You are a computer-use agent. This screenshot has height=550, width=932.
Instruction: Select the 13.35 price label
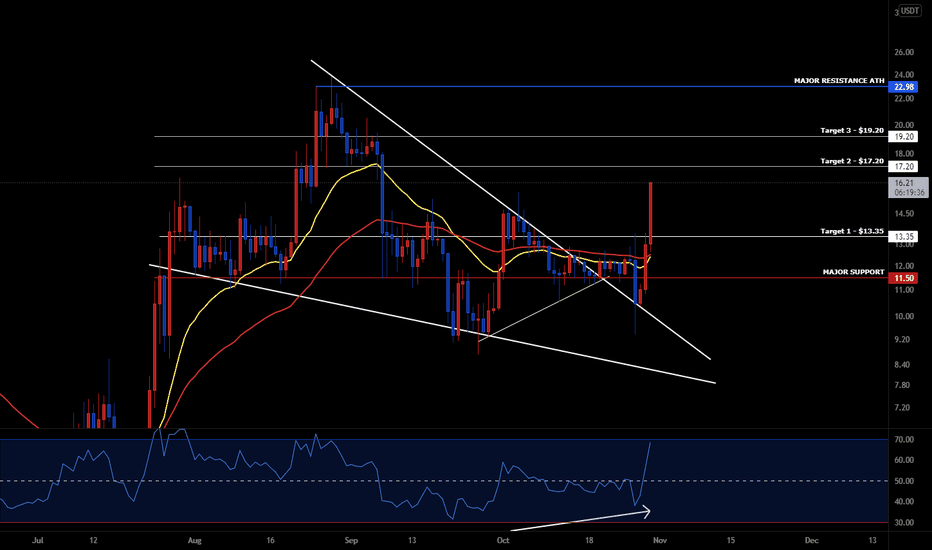pos(903,237)
